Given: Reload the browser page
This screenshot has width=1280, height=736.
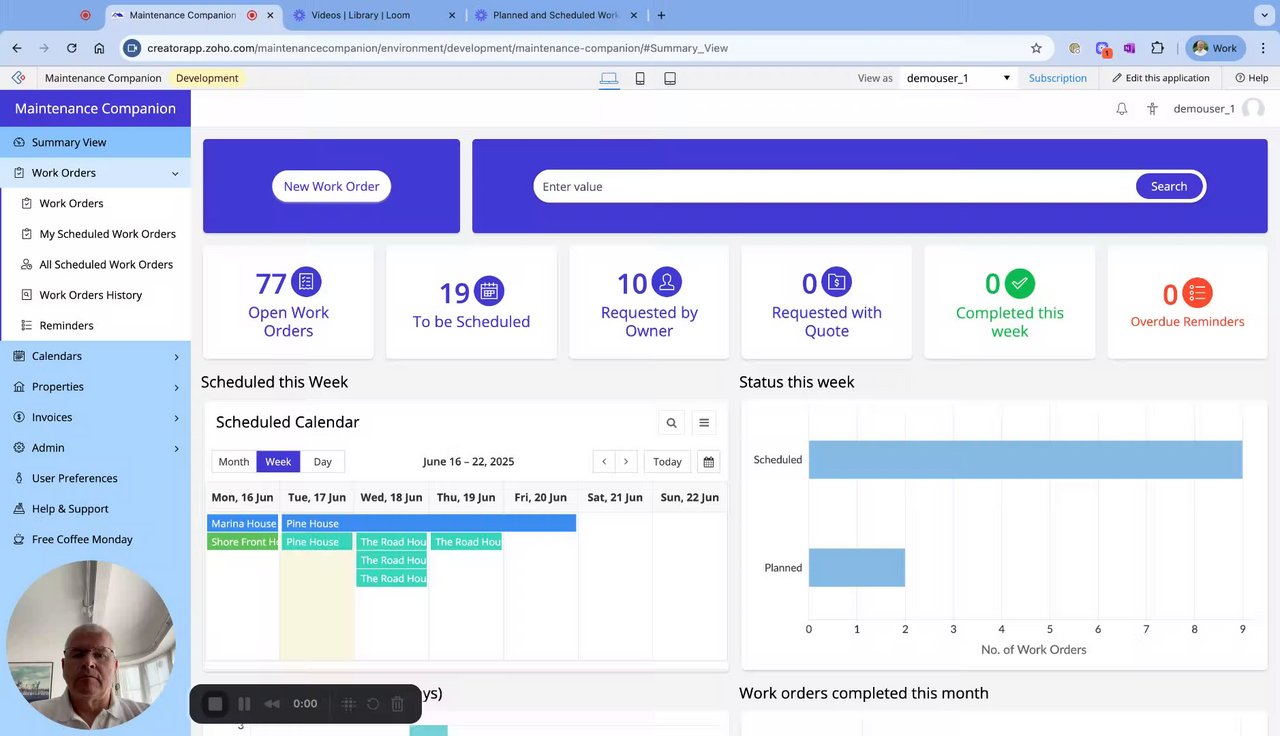Looking at the screenshot, I should point(72,48).
